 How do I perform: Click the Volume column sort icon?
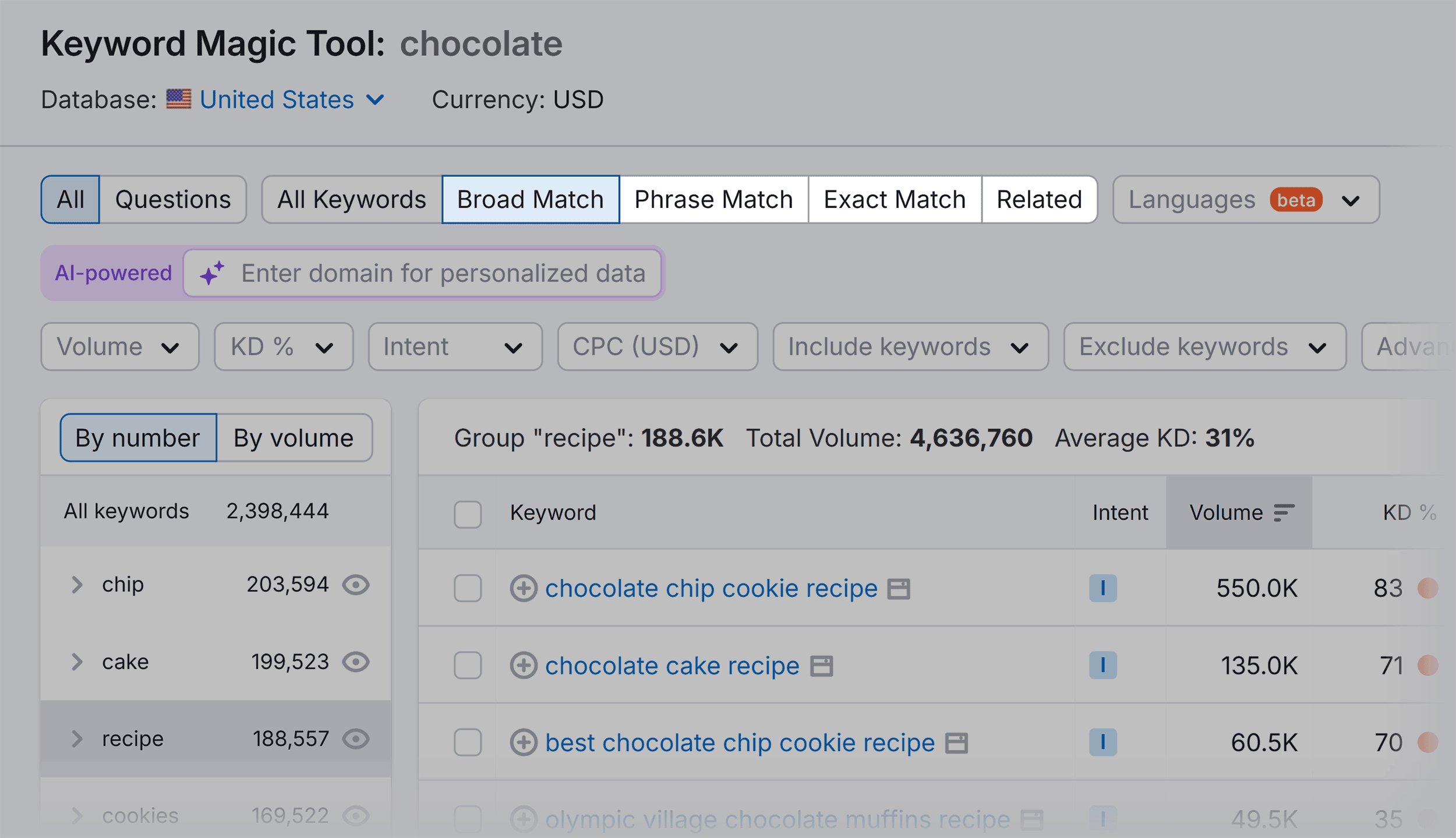[x=1284, y=512]
